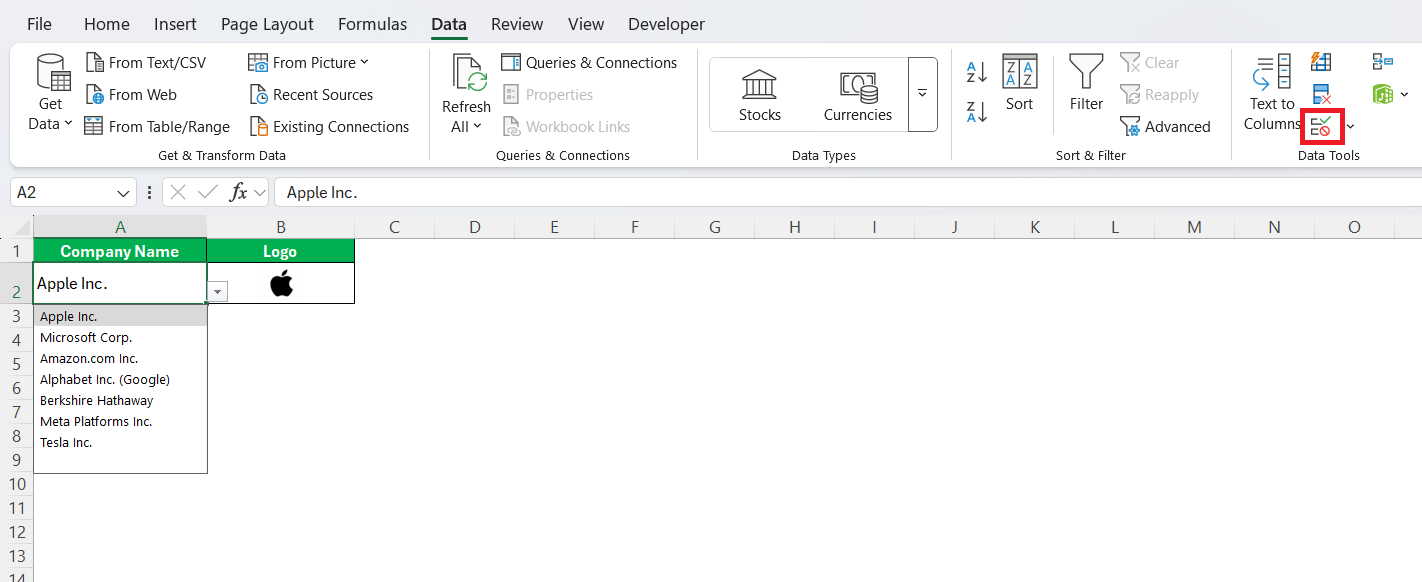The height and width of the screenshot is (582, 1422).
Task: Click the Consolidate icon
Action: (x=1383, y=62)
